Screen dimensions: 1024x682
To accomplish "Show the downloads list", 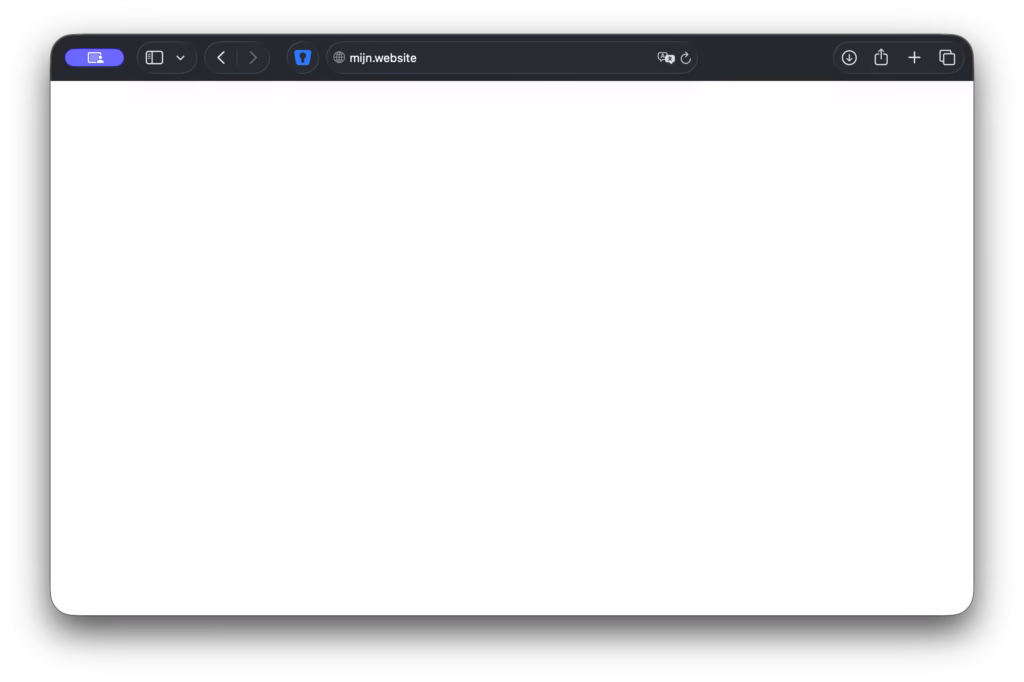I will (x=849, y=57).
